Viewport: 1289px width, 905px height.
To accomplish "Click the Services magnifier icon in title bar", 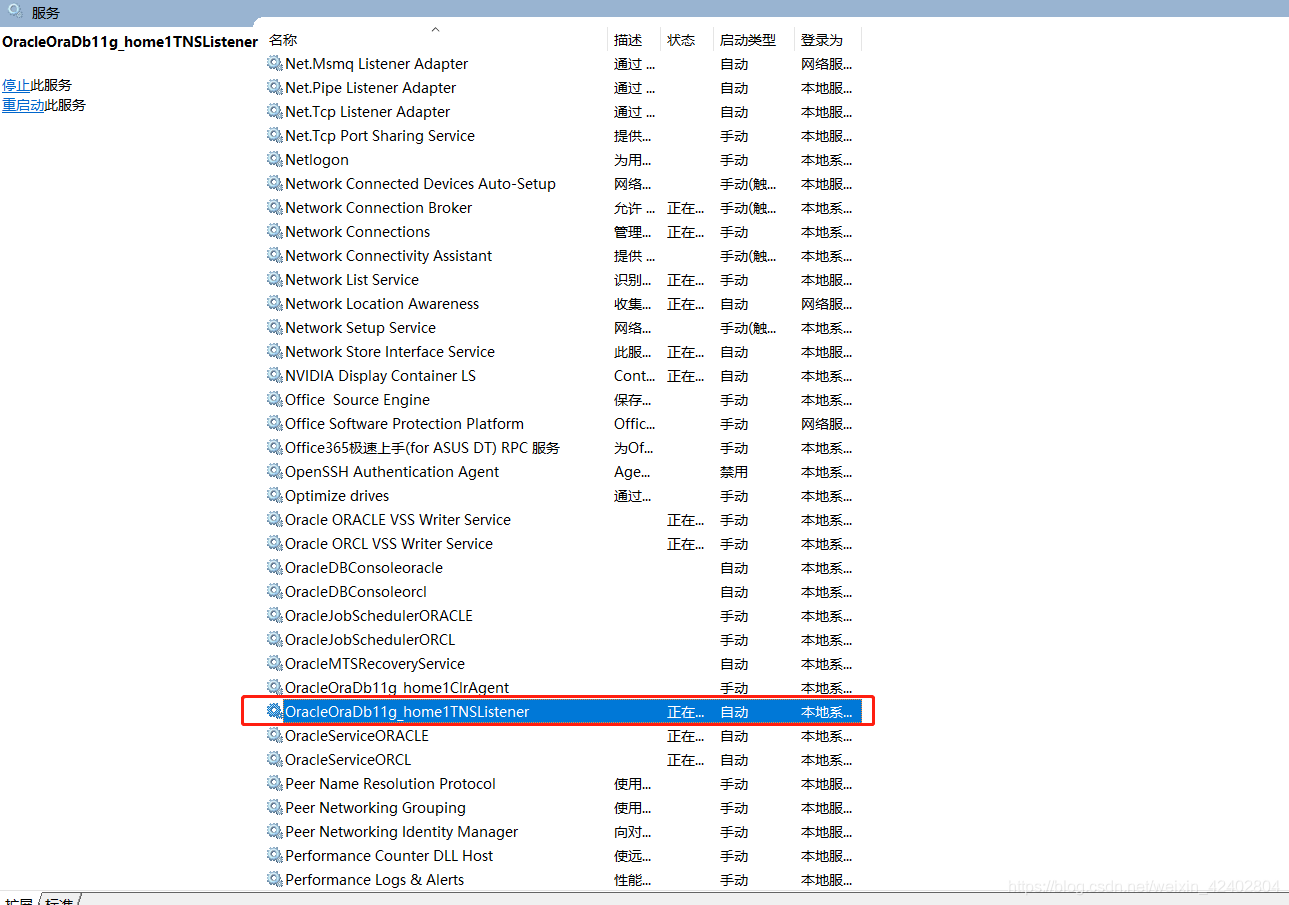I will pos(16,12).
